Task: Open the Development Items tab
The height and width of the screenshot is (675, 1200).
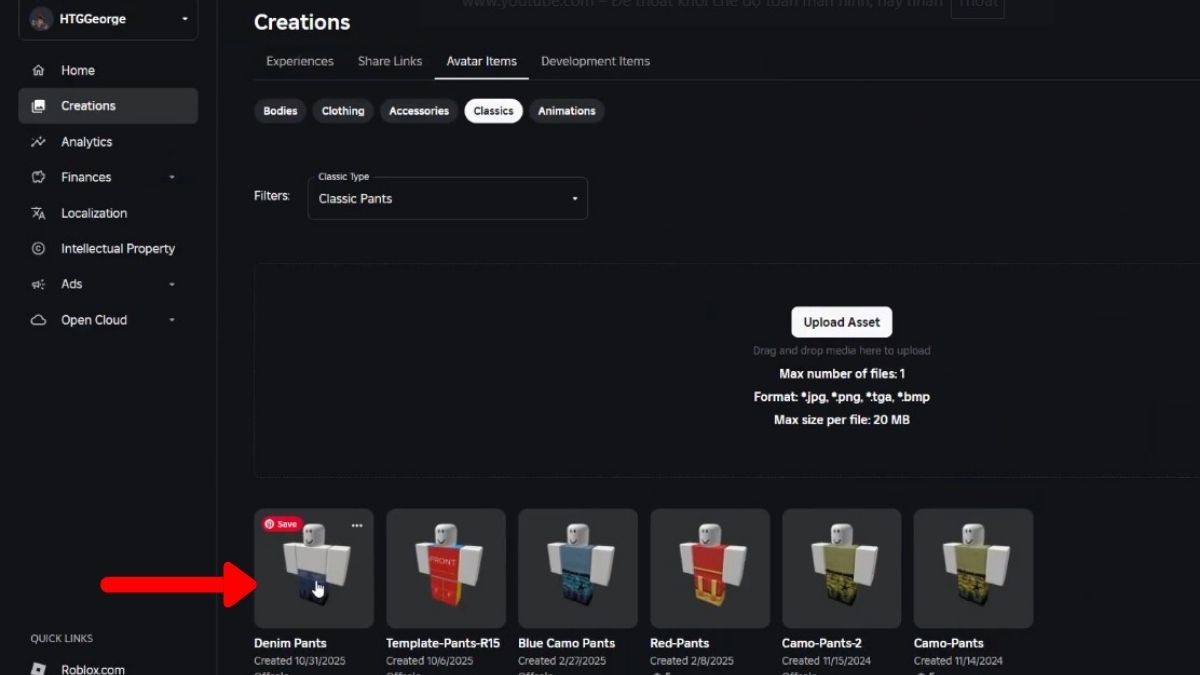Action: click(595, 61)
